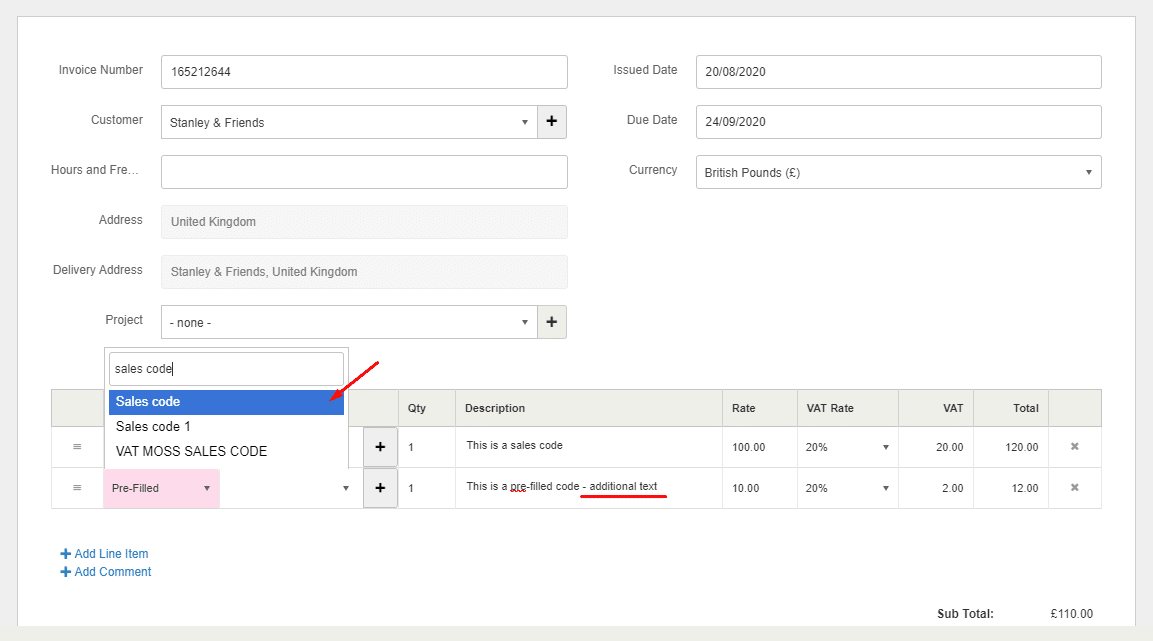Click the Invoice Number field
This screenshot has height=641, width=1153.
click(x=364, y=72)
